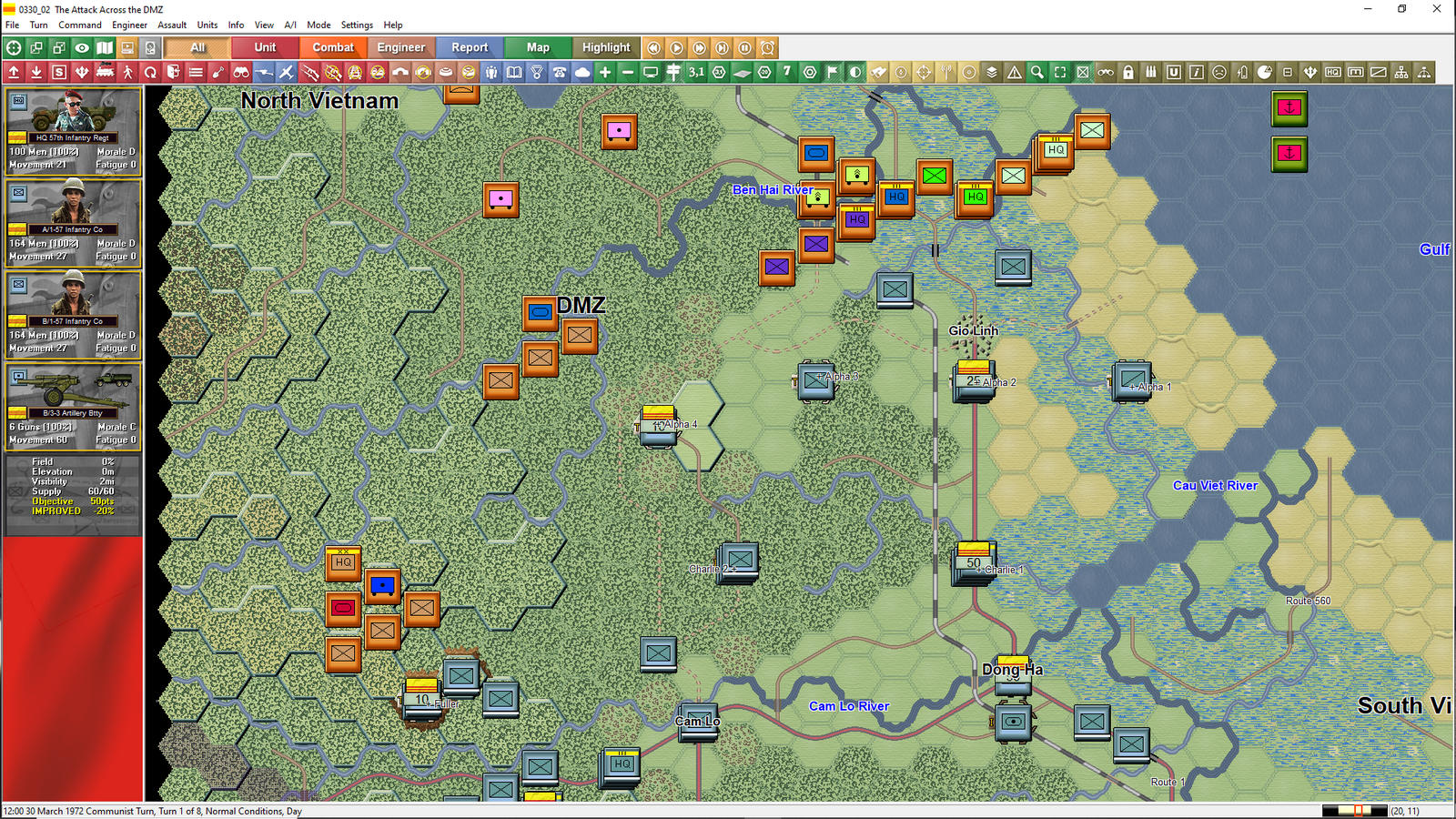
Task: Click the Save 'S' toolbar icon
Action: (59, 72)
